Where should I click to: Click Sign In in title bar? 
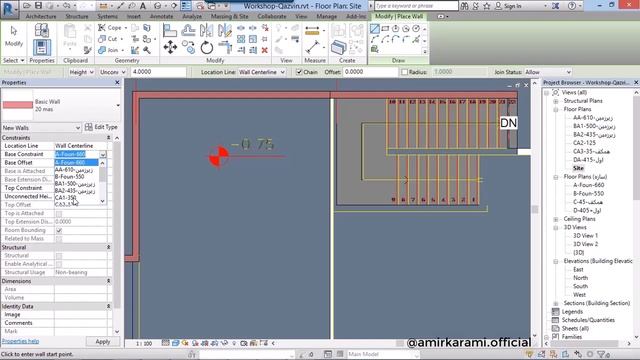508,6
